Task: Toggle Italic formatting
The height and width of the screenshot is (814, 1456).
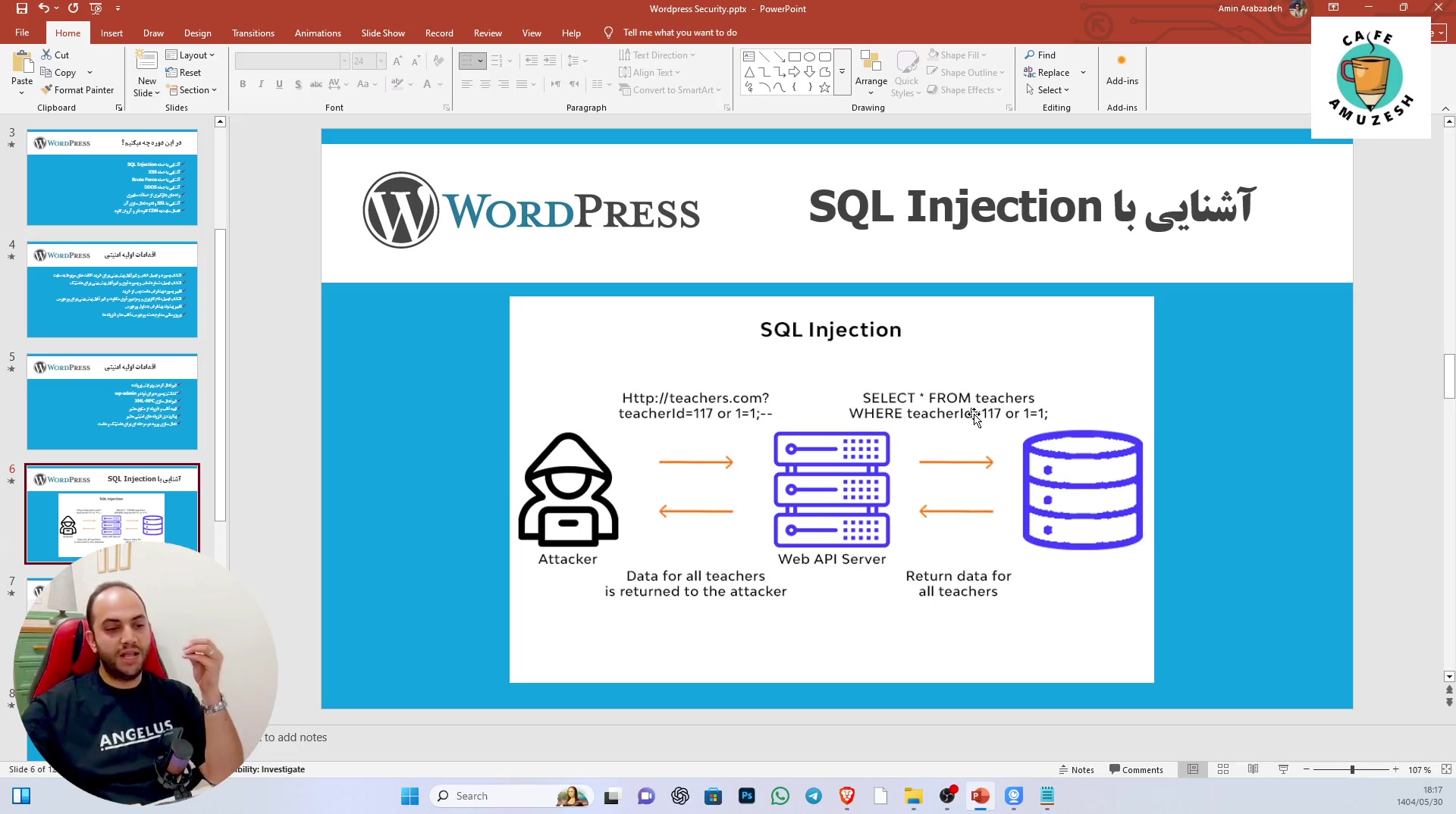Action: [261, 84]
